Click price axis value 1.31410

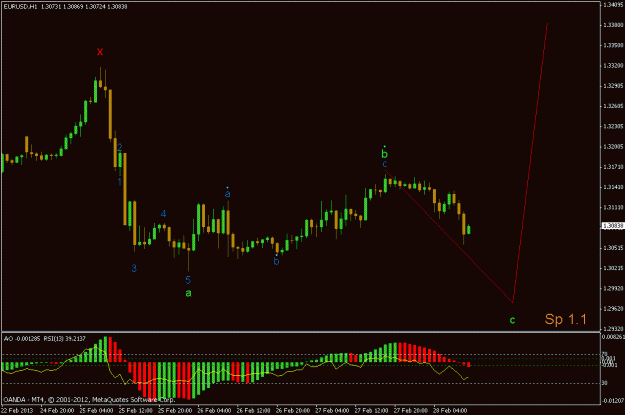pos(613,187)
